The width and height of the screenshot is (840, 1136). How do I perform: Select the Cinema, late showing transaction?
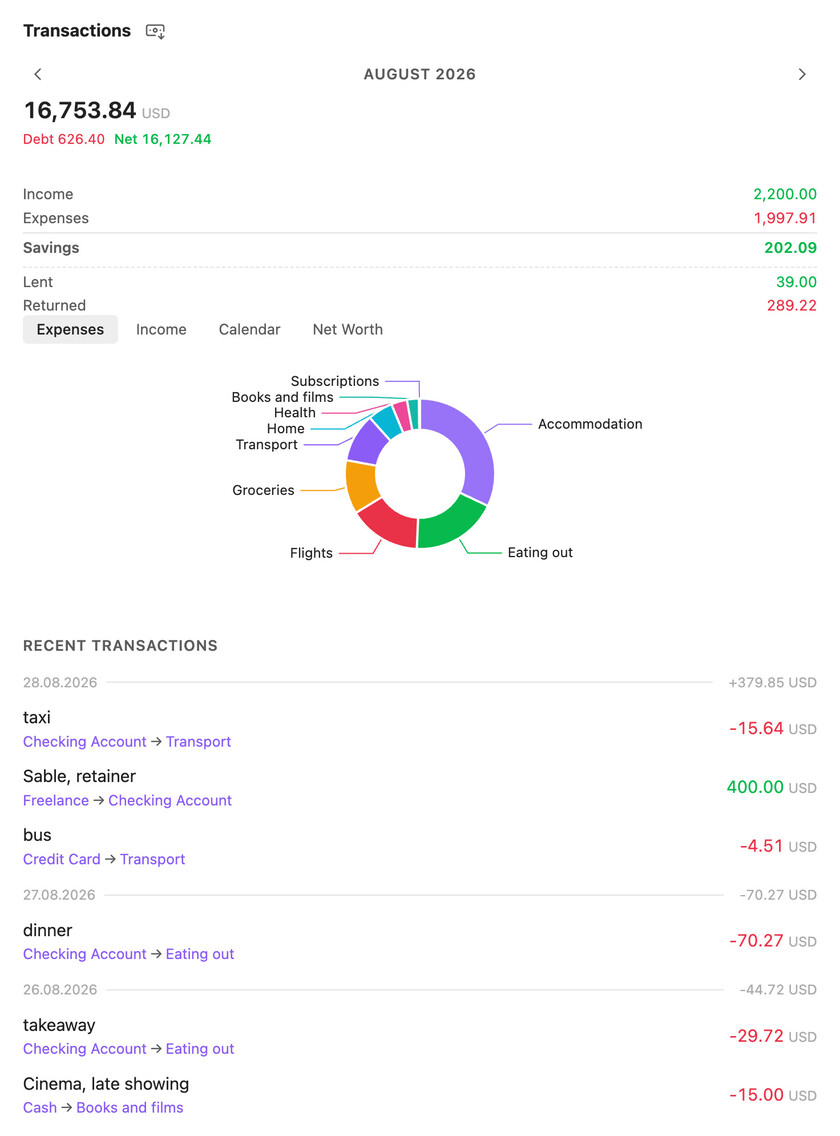420,1095
